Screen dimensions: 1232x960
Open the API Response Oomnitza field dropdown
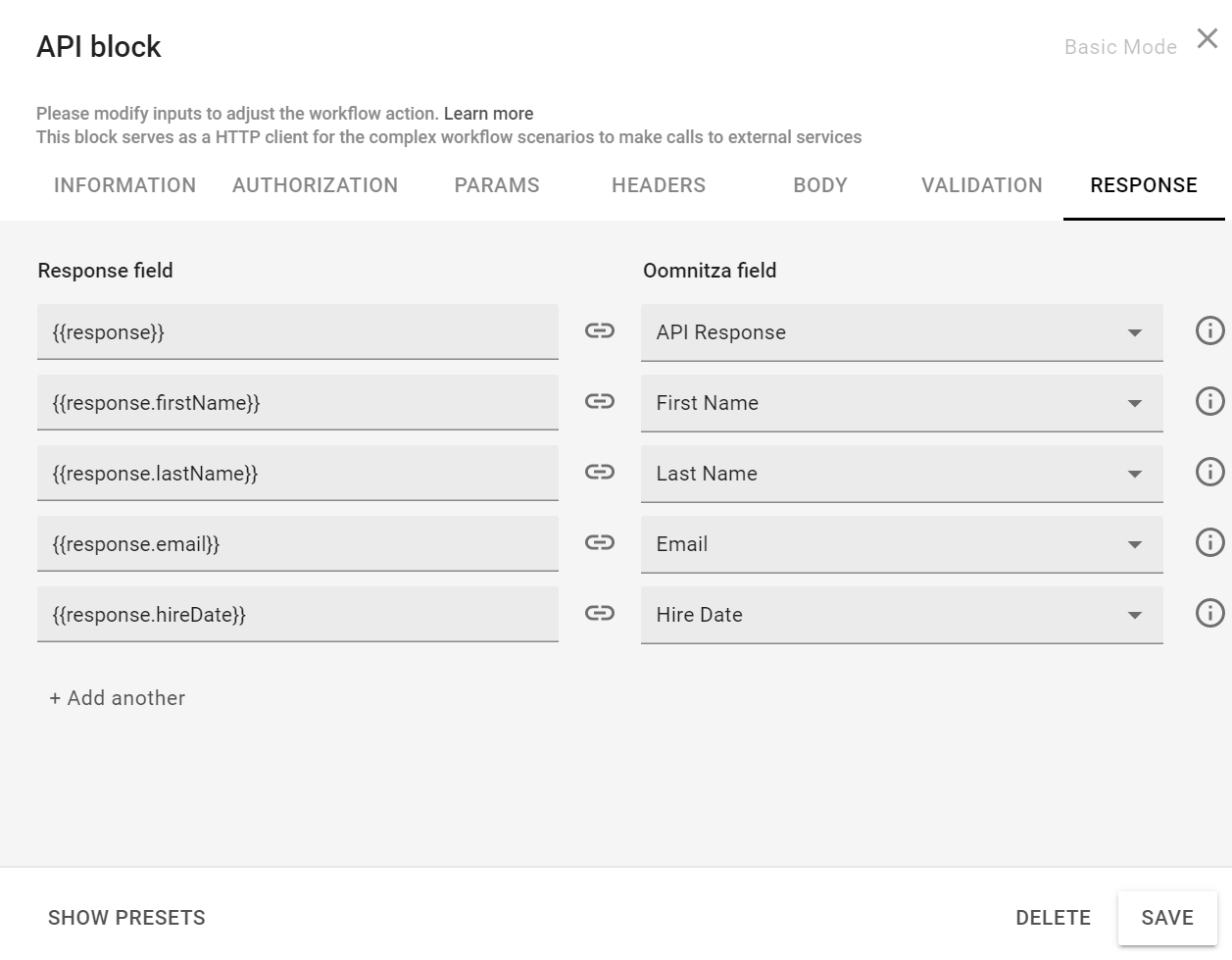tap(1134, 332)
